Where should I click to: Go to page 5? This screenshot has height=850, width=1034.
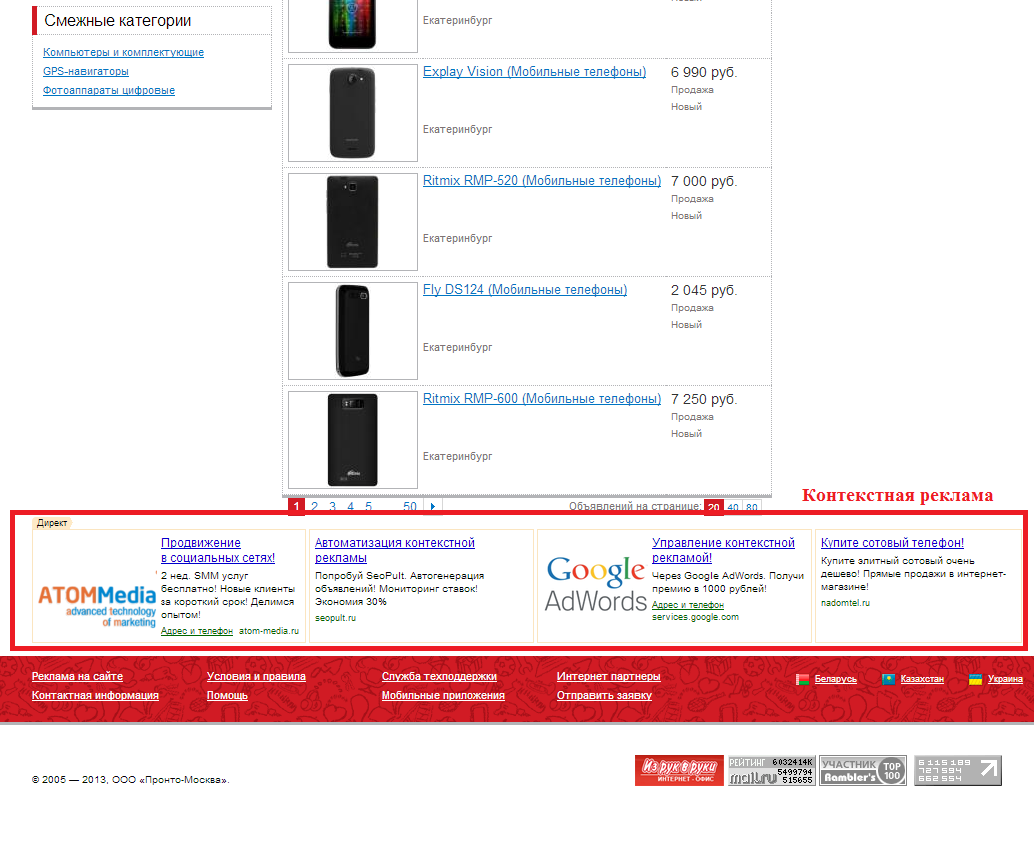[x=369, y=506]
